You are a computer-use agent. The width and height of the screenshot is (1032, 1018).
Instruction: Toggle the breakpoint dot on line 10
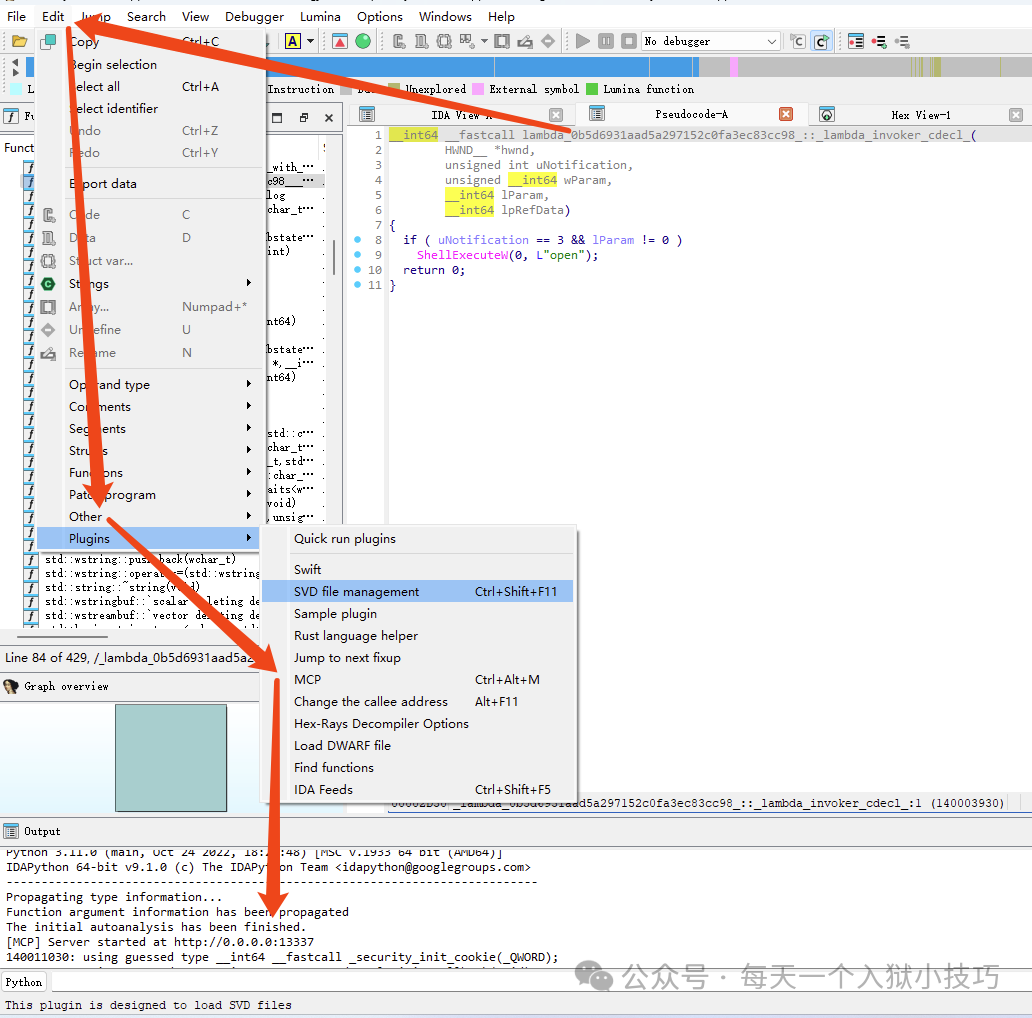point(358,270)
